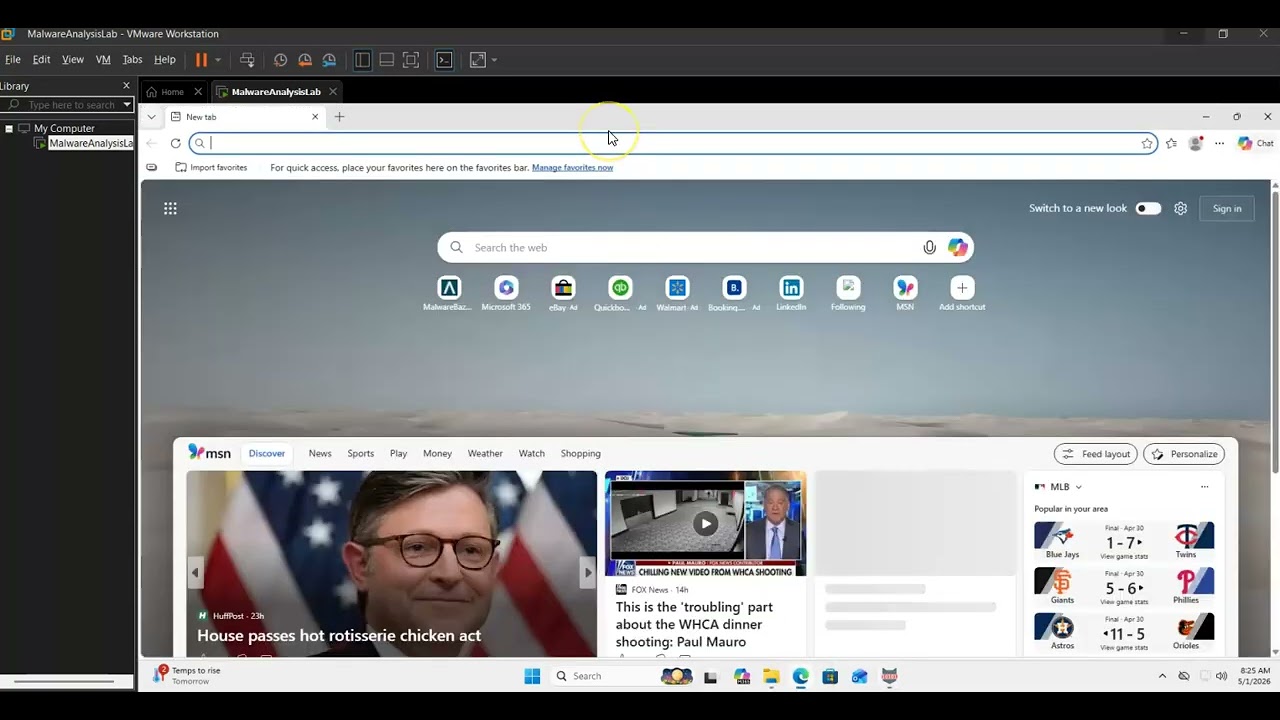Screen dimensions: 1280x720
Task: Open the VMware View menu
Action: tap(73, 60)
